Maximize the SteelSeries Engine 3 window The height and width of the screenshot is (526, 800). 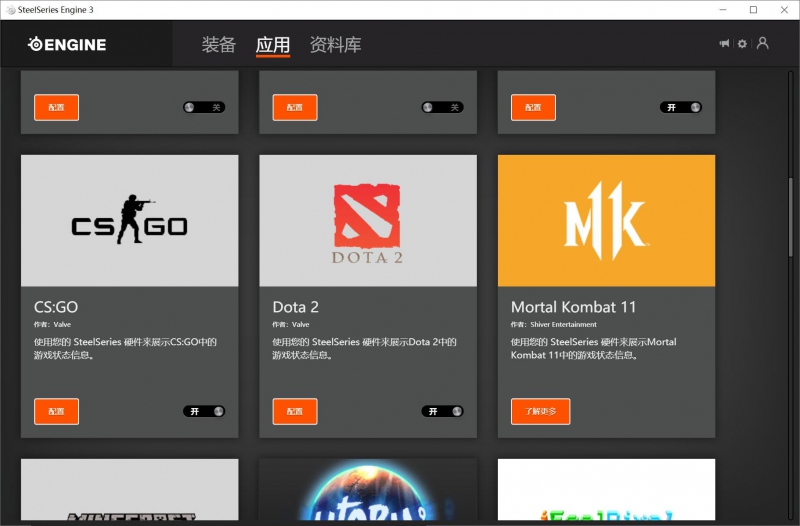753,10
